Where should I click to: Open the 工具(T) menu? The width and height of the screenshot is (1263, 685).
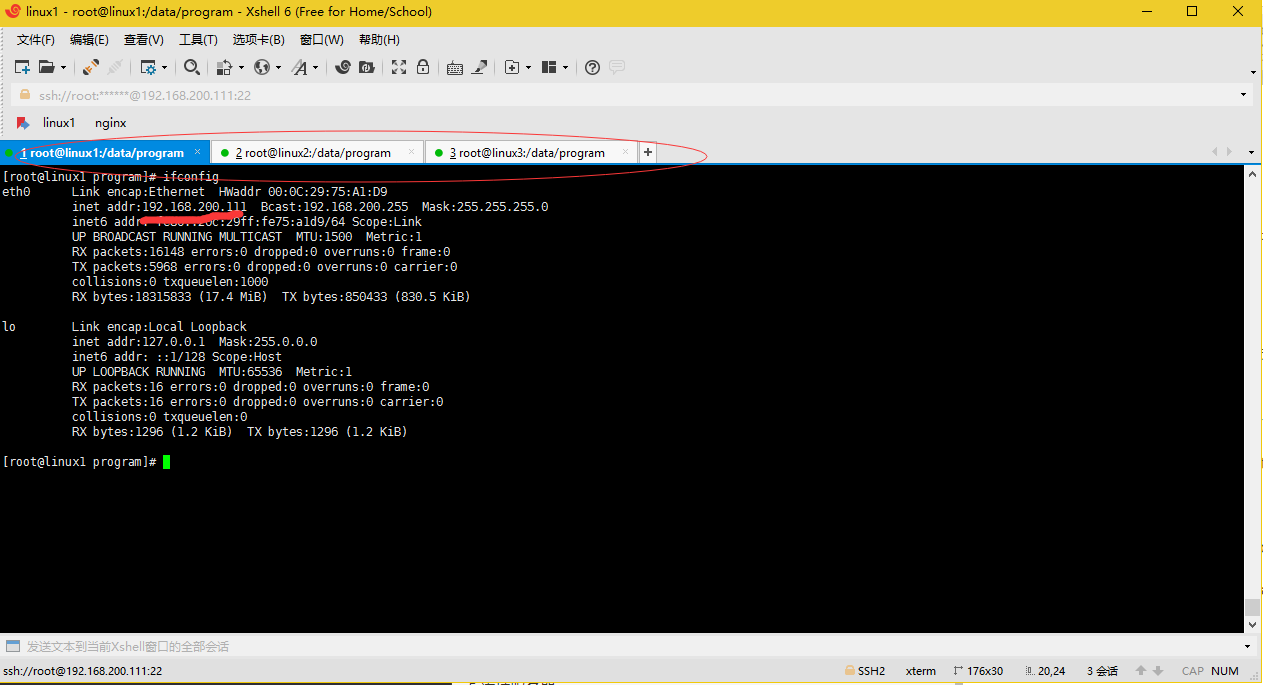pos(198,40)
